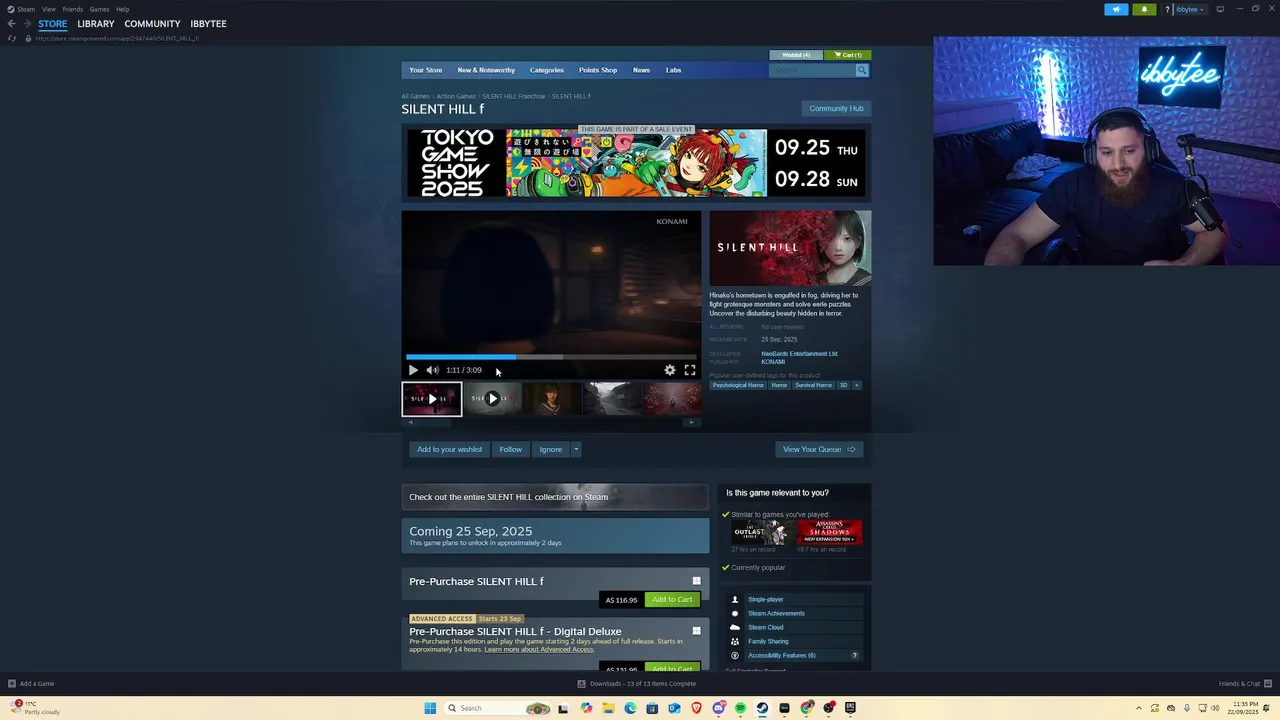This screenshot has height=720, width=1280.
Task: Switch to Big Picture mode monitor icon
Action: [1220, 9]
